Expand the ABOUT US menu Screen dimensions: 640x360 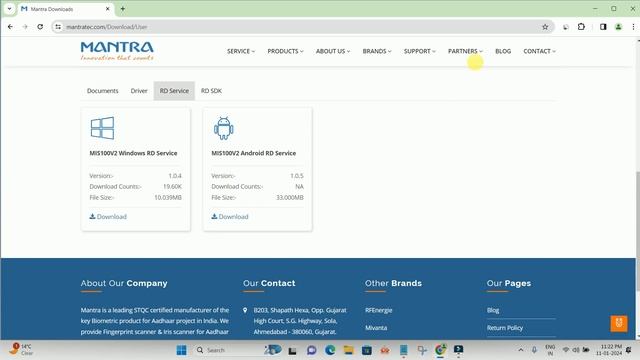[x=333, y=51]
